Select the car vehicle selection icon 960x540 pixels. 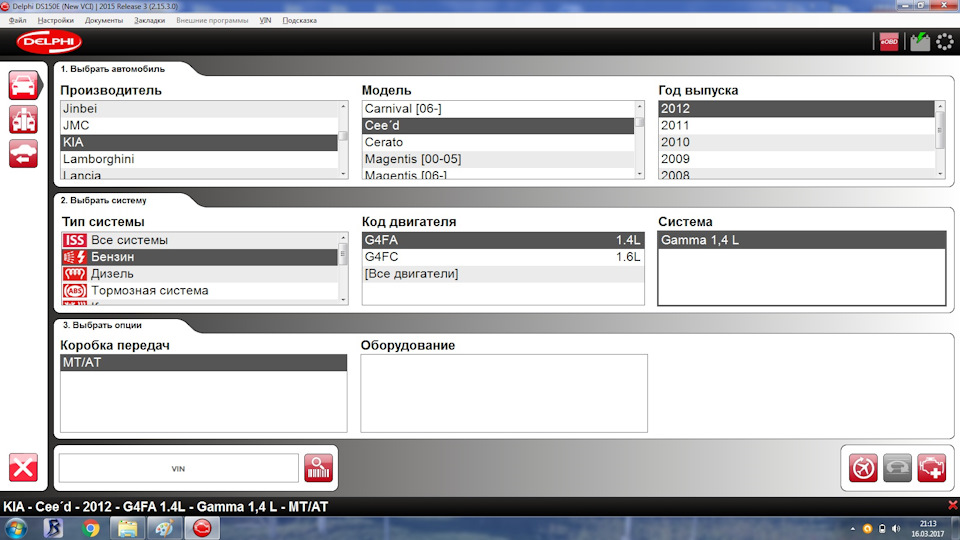(x=23, y=85)
